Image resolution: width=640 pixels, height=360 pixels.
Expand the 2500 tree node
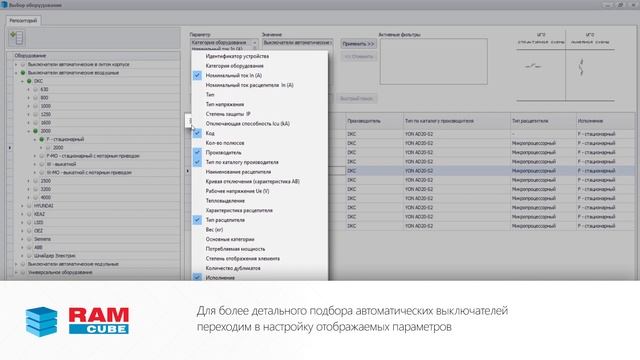[29, 181]
